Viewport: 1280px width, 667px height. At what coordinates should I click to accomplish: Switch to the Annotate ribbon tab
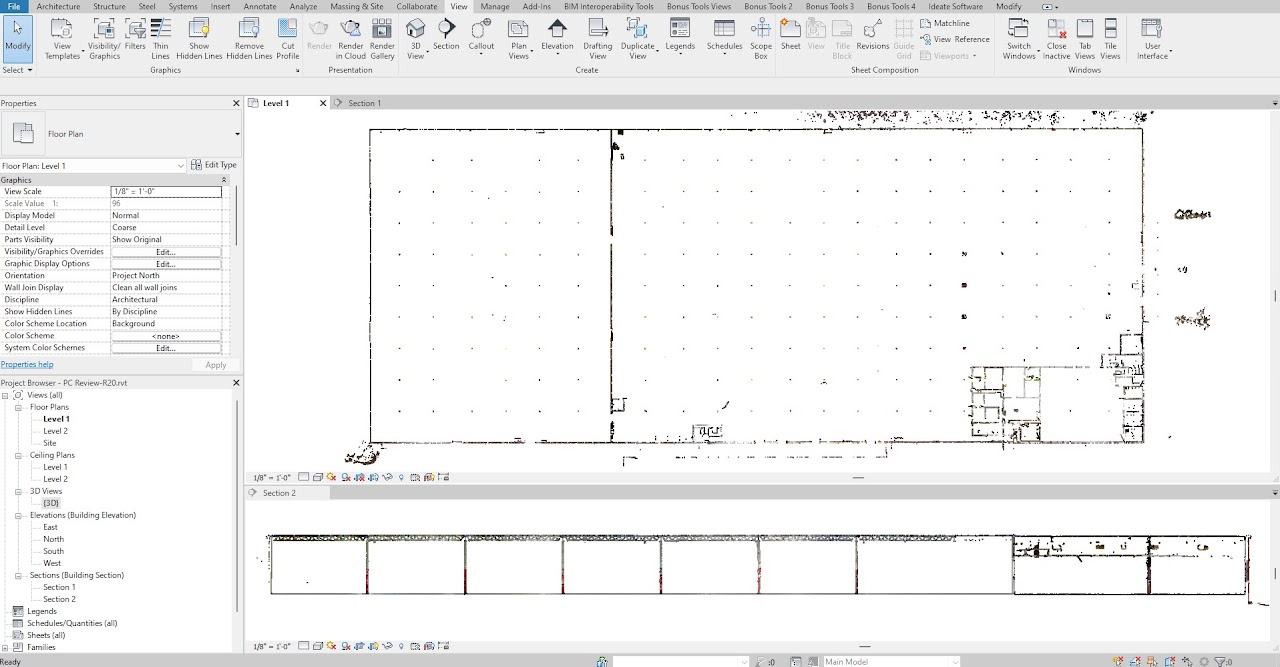point(260,7)
